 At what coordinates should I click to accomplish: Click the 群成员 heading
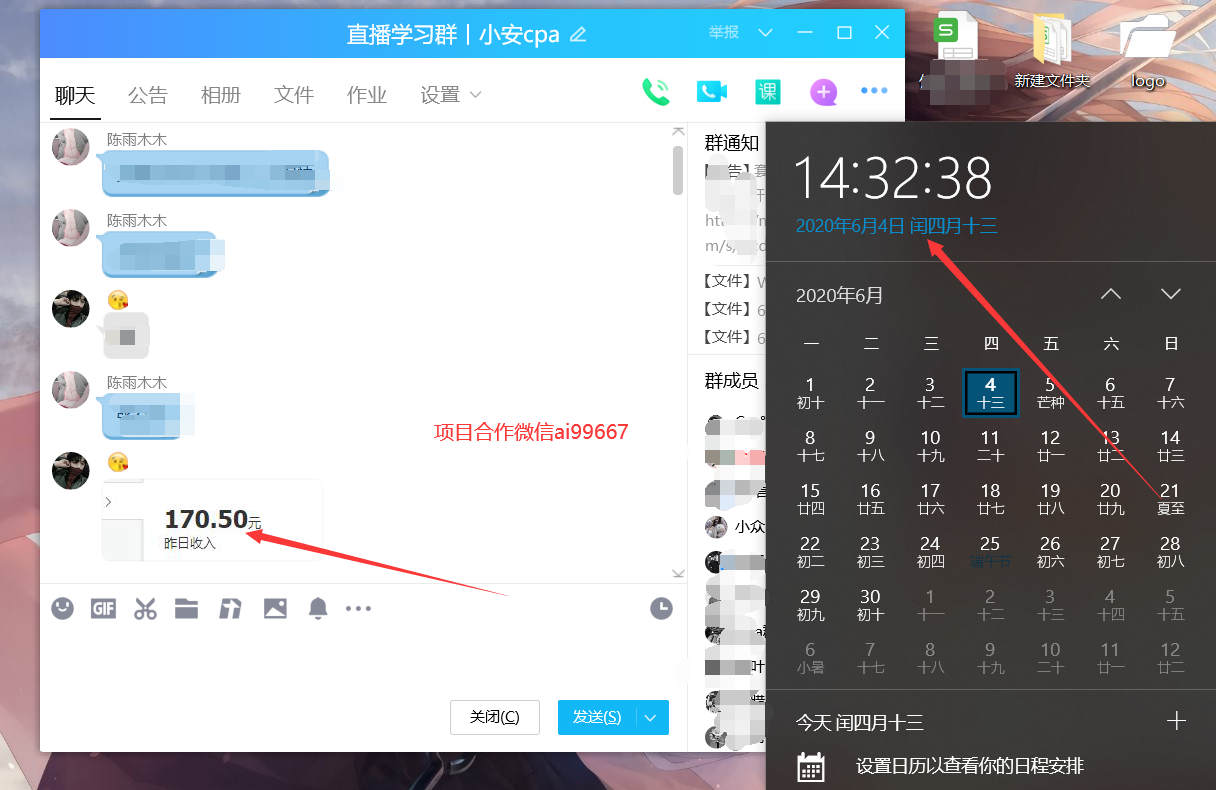point(732,381)
